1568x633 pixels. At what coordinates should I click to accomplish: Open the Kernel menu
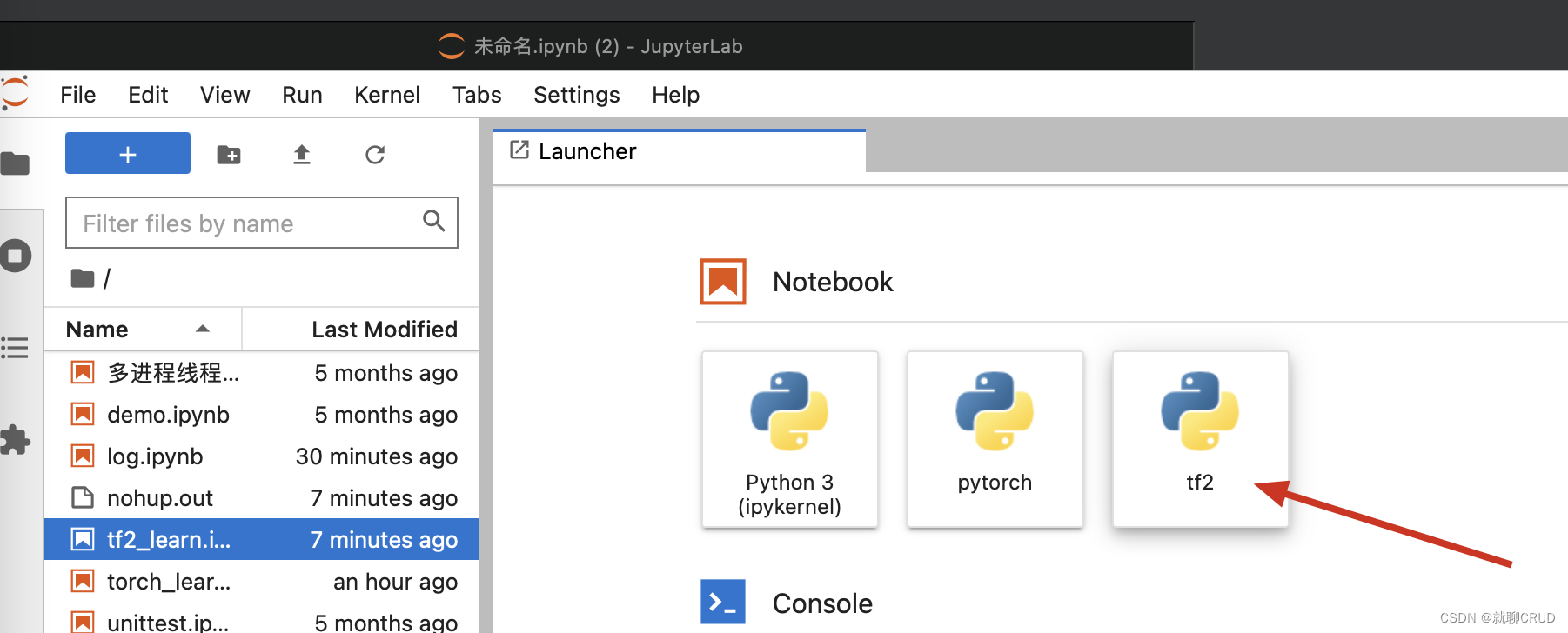(x=387, y=95)
